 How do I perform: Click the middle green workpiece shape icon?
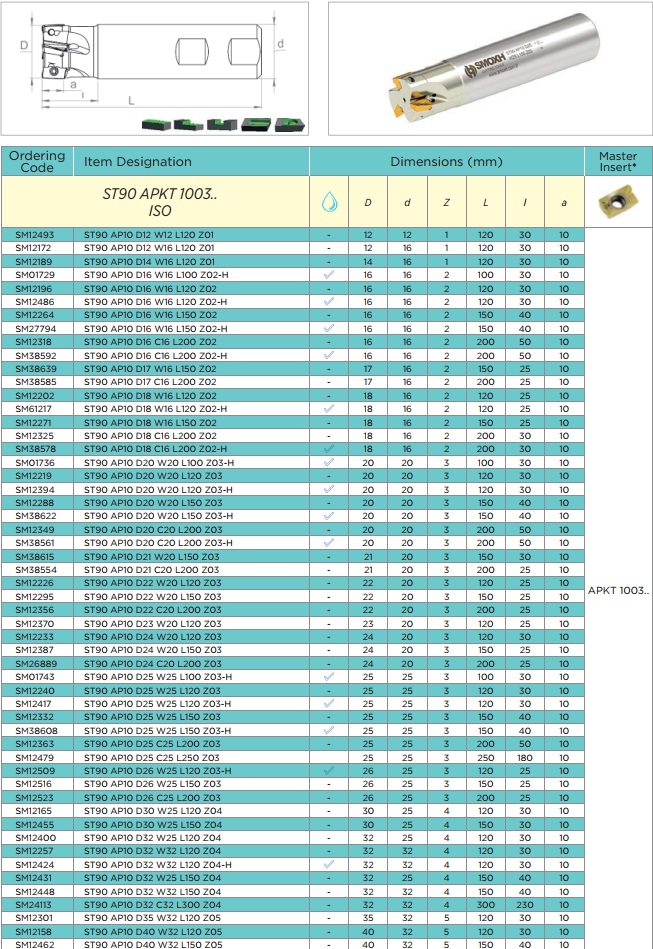222,125
